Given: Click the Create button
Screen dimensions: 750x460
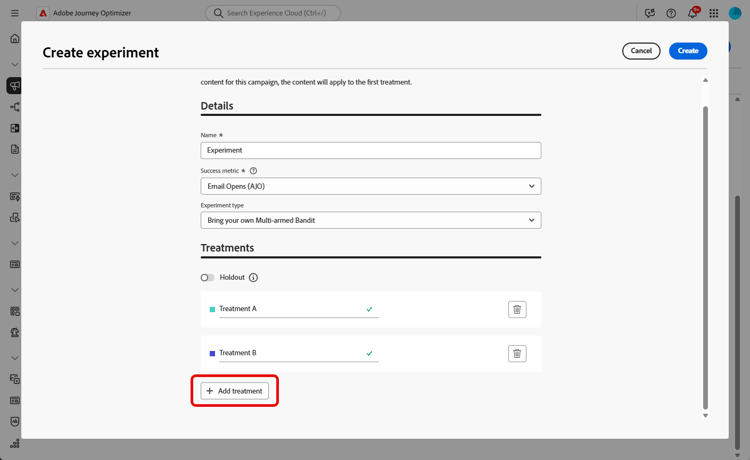Looking at the screenshot, I should click(x=688, y=51).
